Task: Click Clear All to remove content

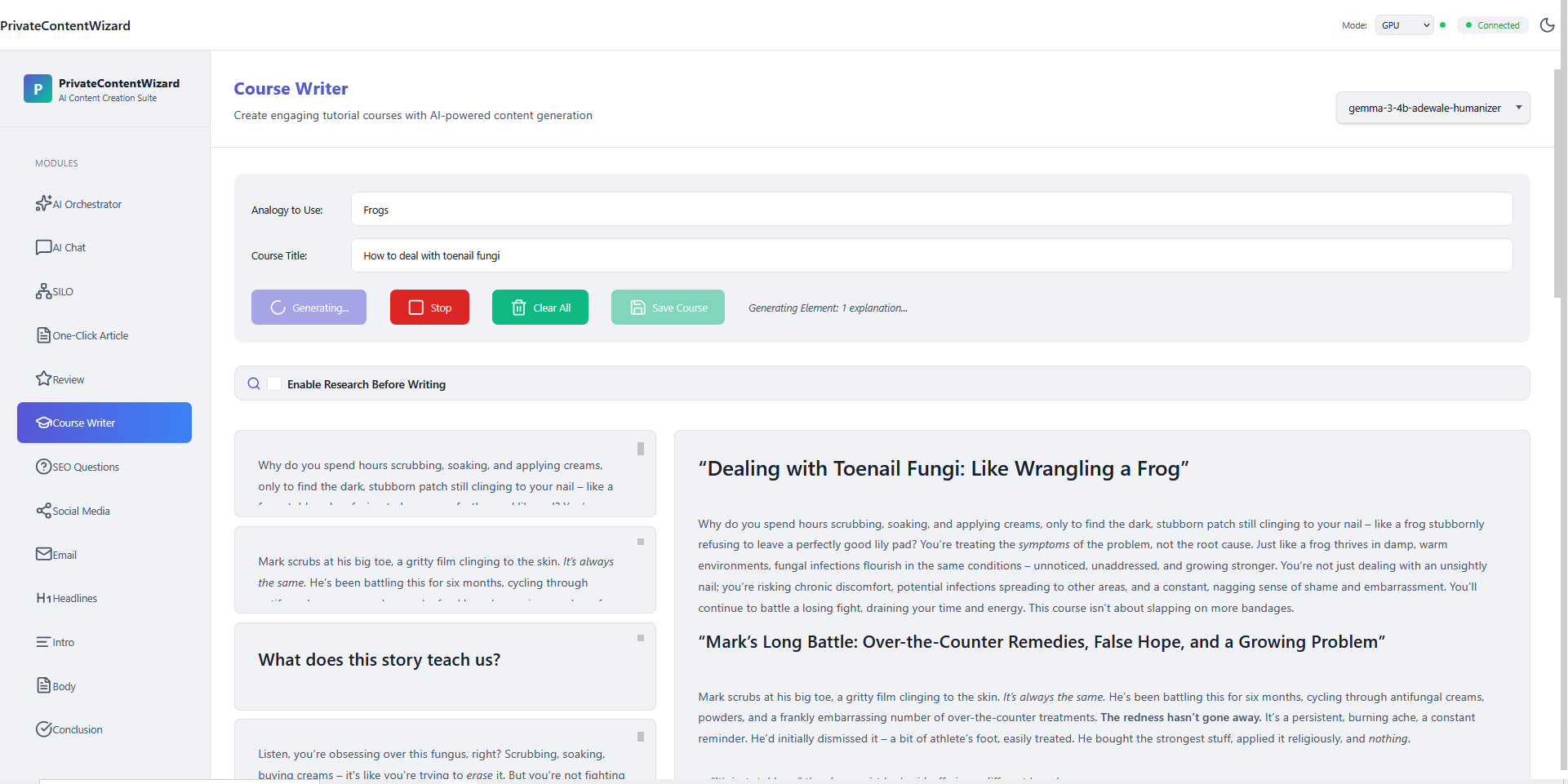Action: point(540,307)
